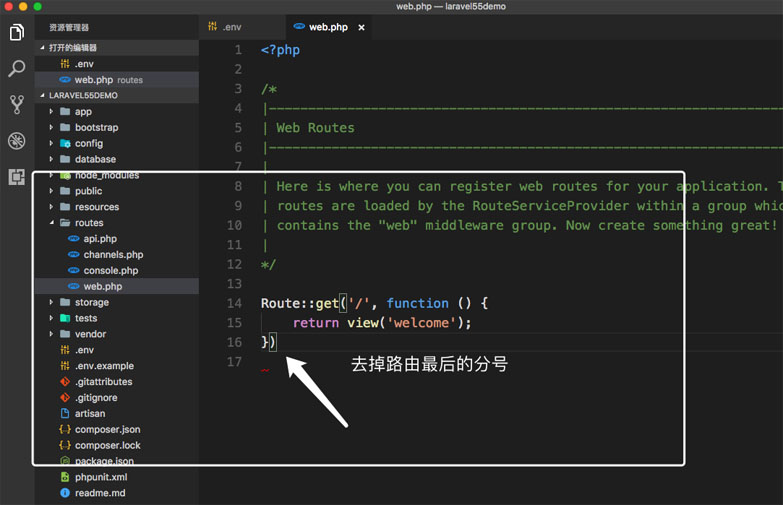Click line number 15 in gutter
Screen dimensions: 783x505
pos(234,323)
